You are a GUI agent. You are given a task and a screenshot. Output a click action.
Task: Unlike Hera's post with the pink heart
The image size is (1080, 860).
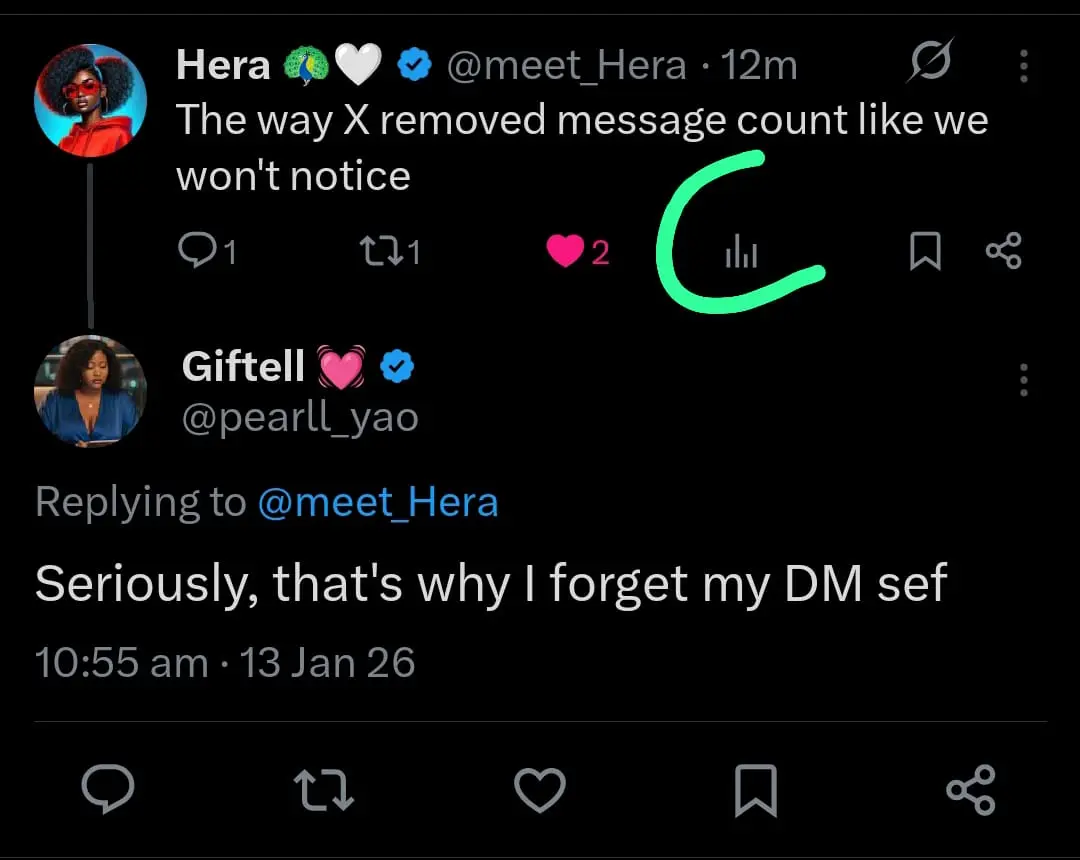point(565,251)
